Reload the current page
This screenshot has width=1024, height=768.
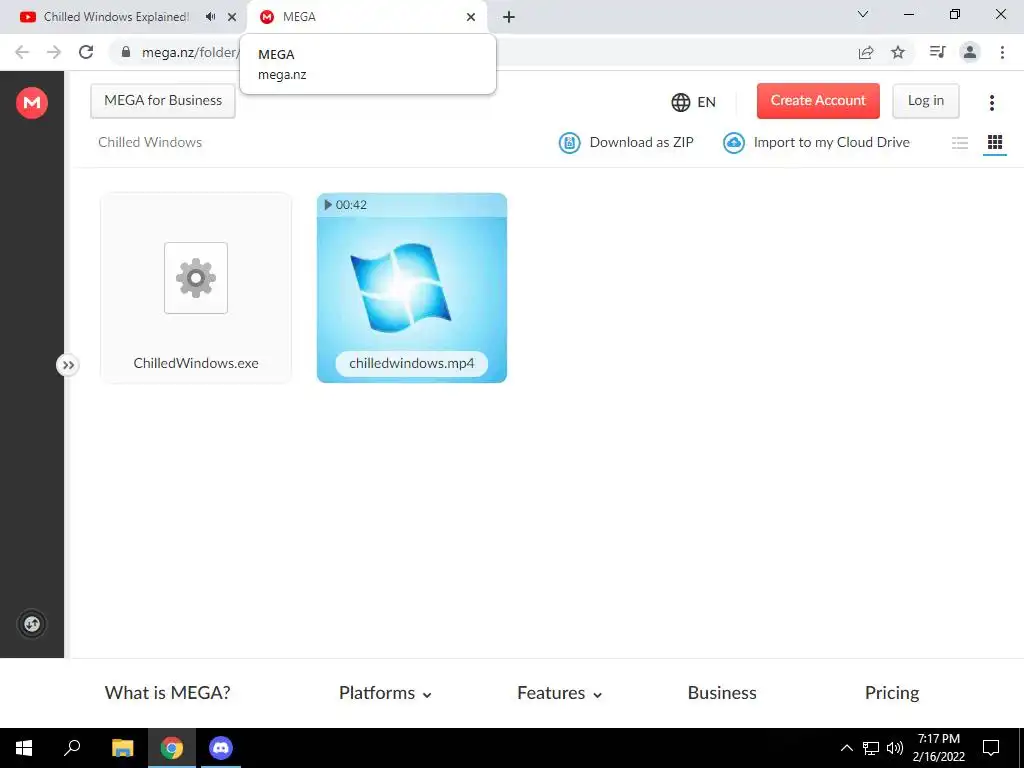point(86,52)
